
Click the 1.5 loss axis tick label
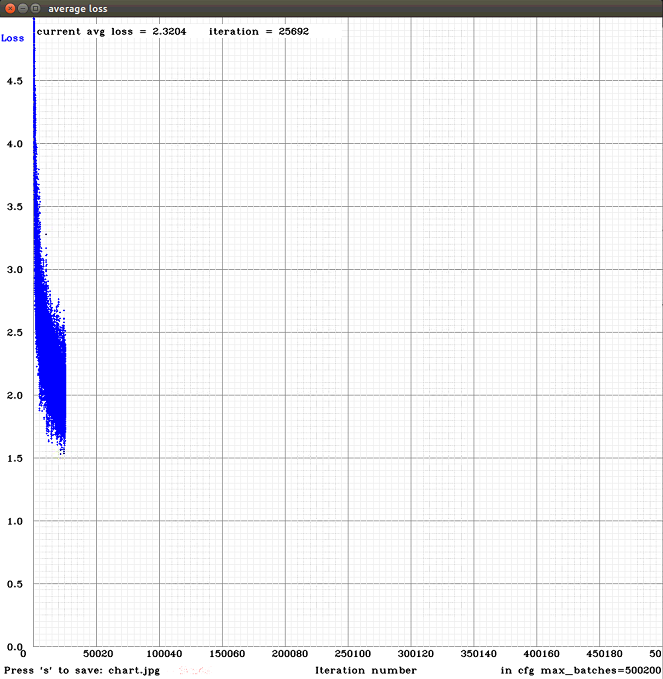pos(15,458)
